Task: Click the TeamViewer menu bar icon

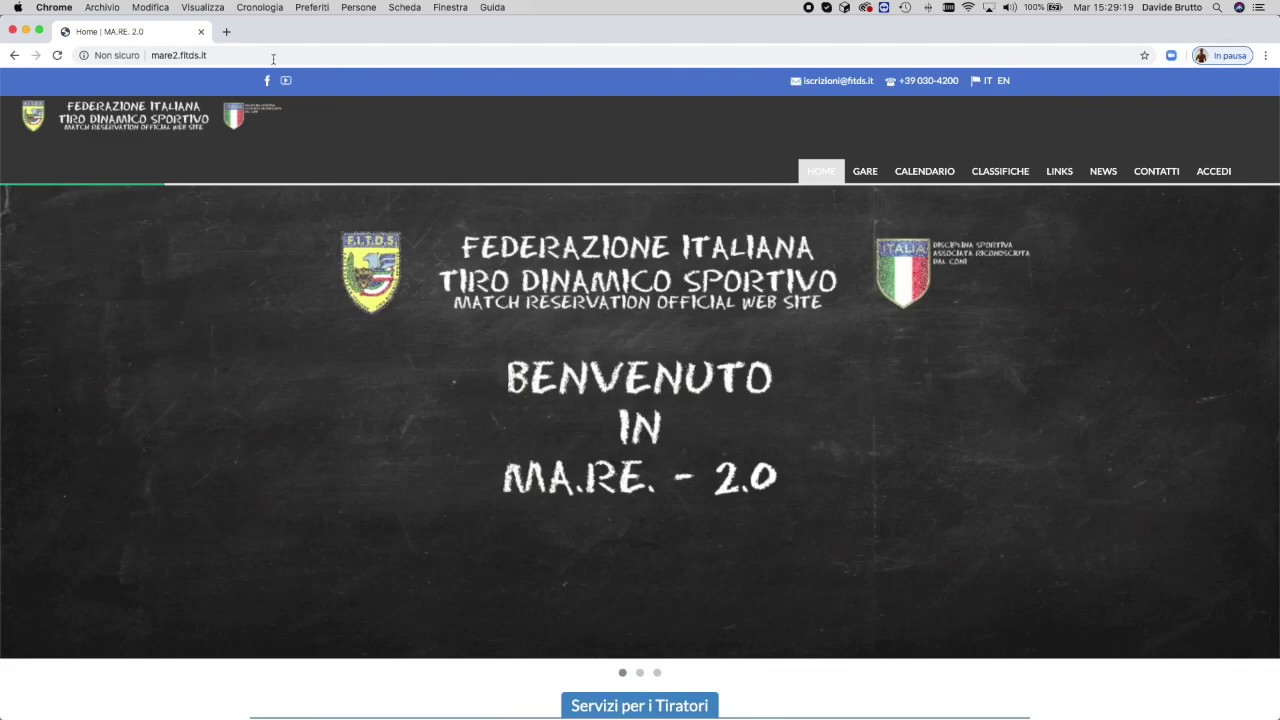Action: [885, 7]
